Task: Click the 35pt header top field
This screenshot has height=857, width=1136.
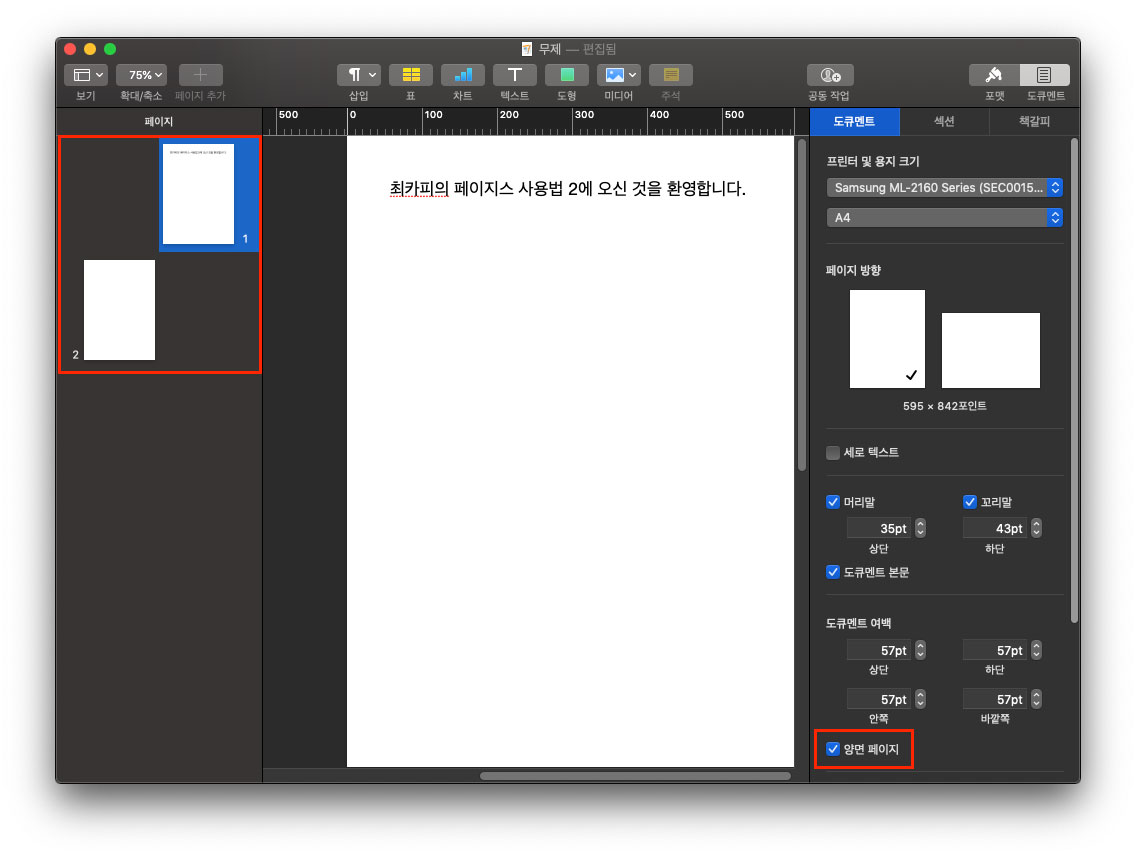Action: coord(879,529)
